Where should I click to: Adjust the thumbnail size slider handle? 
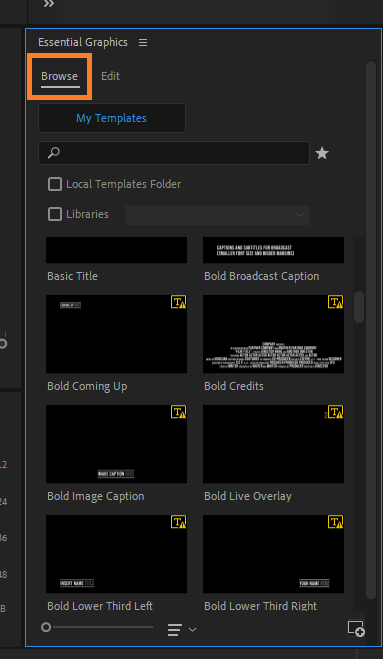46,627
